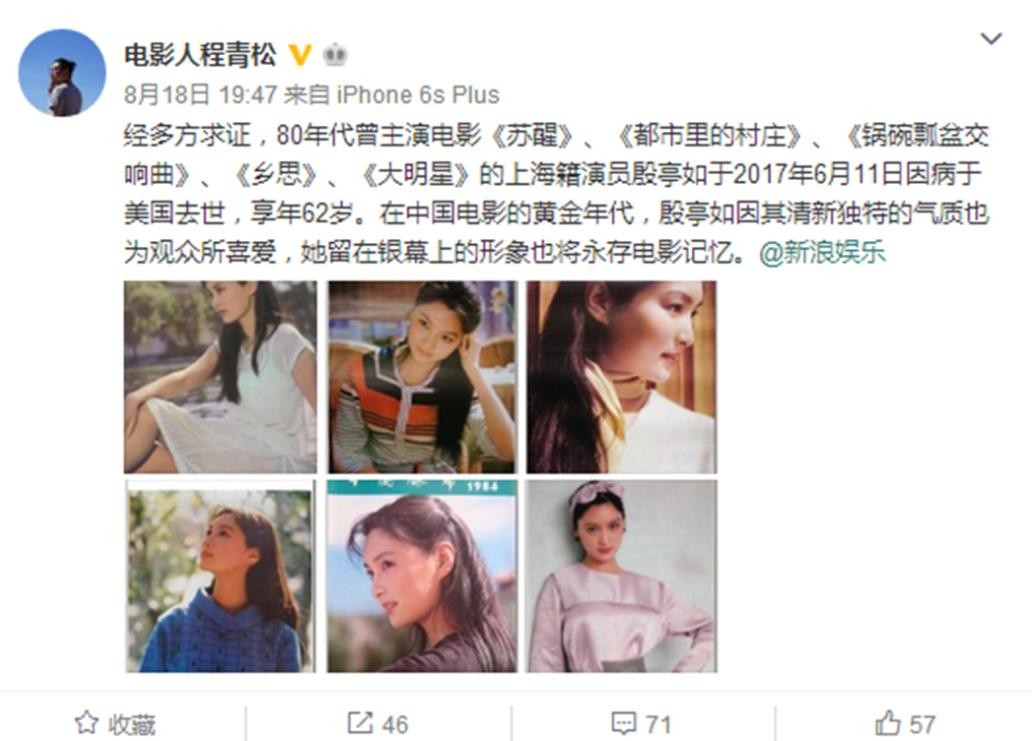Open the post options chevron menu
The height and width of the screenshot is (741, 1032).
[991, 39]
